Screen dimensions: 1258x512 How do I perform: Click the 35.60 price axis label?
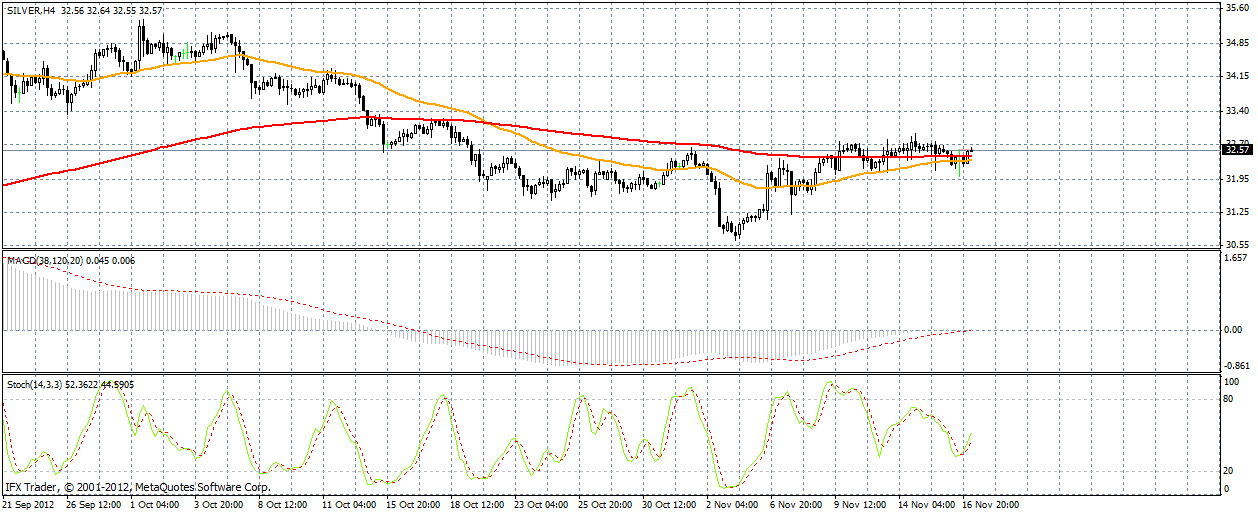click(x=1237, y=8)
